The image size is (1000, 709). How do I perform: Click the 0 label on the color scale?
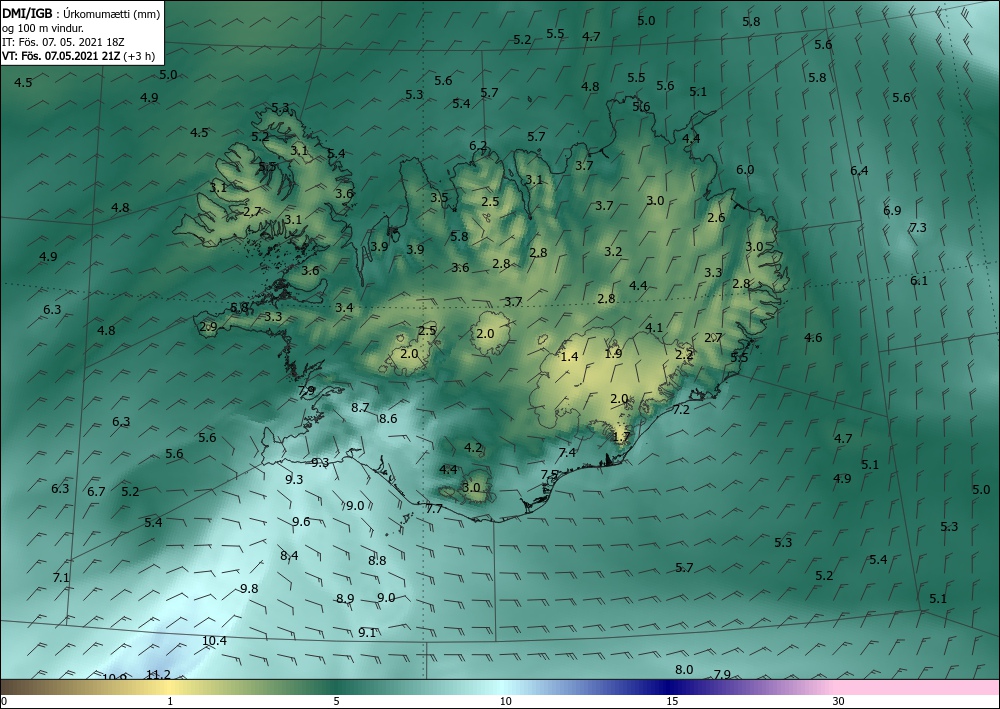(4, 702)
